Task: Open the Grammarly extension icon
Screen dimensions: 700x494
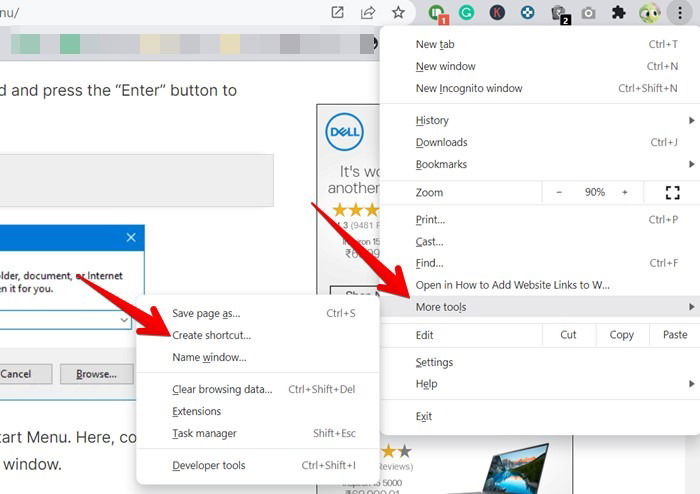Action: (466, 12)
